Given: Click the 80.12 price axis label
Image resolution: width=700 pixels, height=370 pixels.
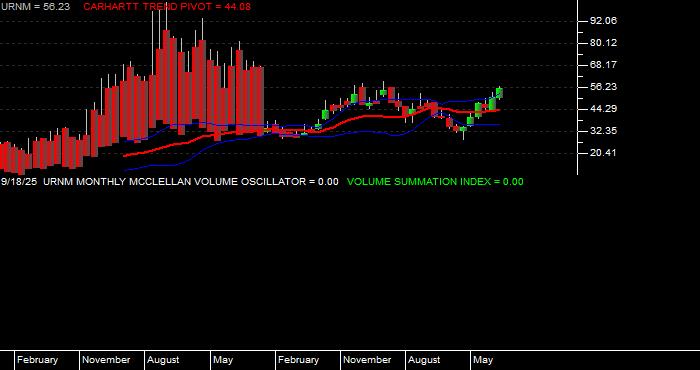Looking at the screenshot, I should (x=603, y=43).
